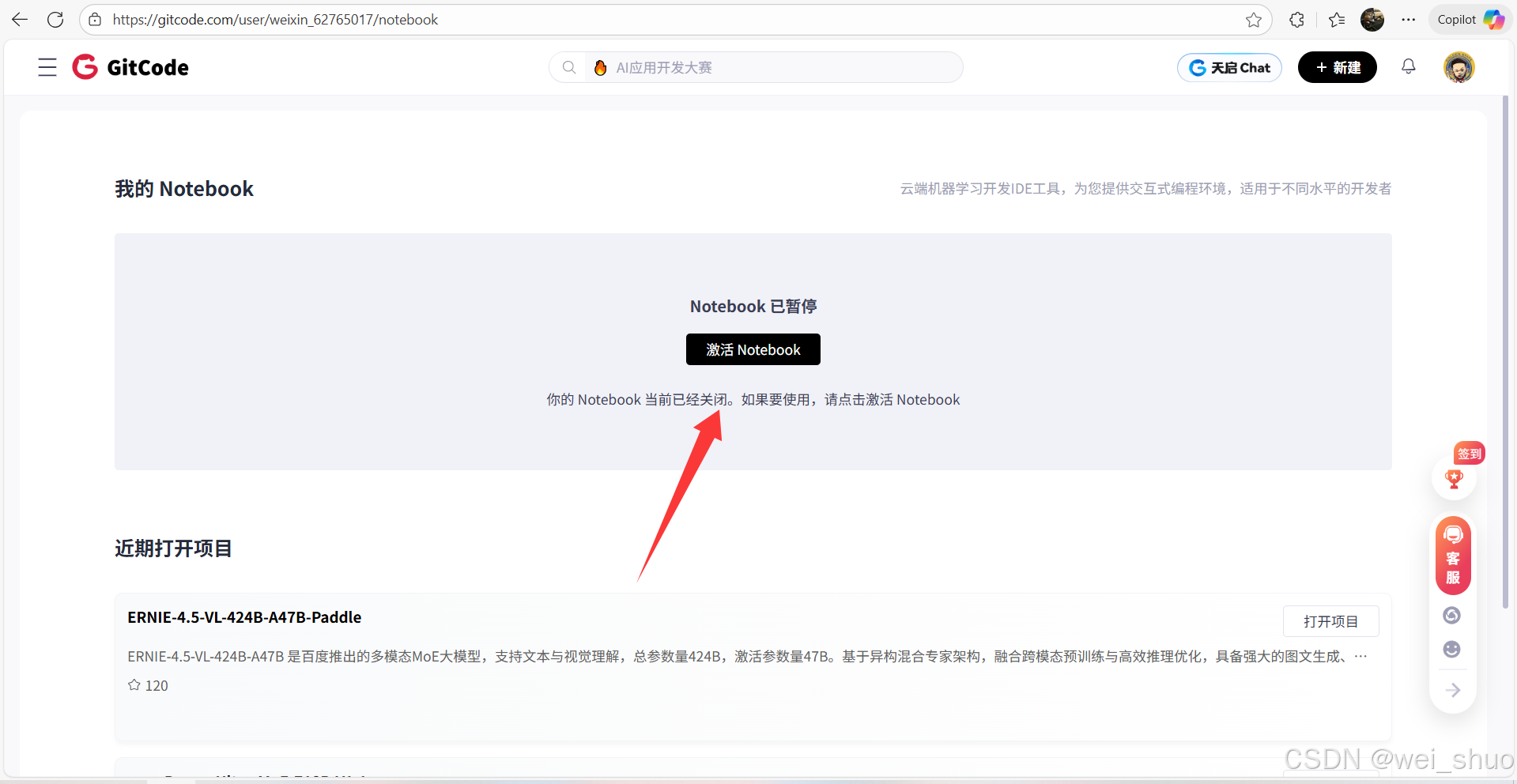
Task: Open the browser favorites list icon
Action: [1337, 20]
